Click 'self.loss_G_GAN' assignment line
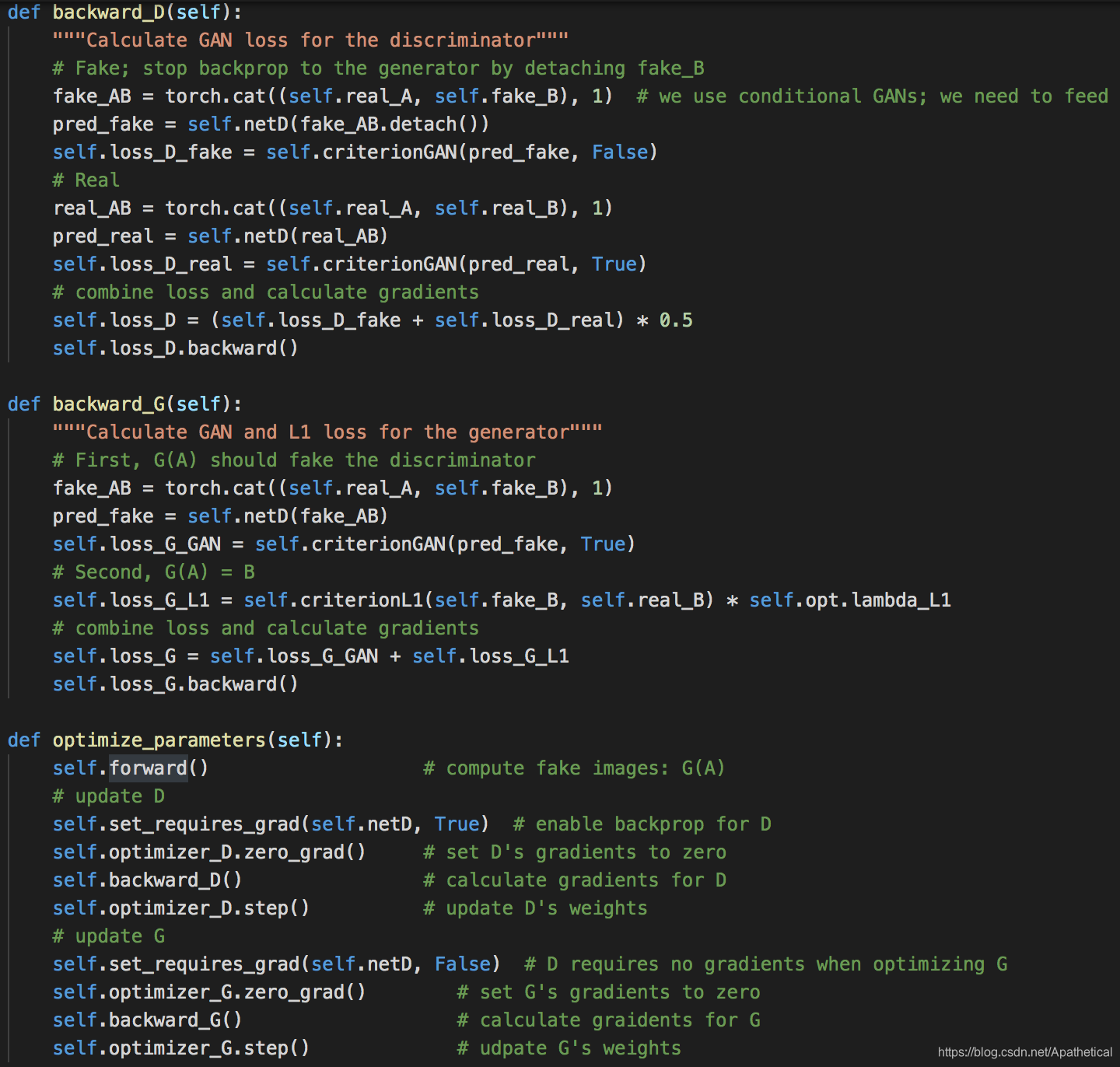 [345, 544]
